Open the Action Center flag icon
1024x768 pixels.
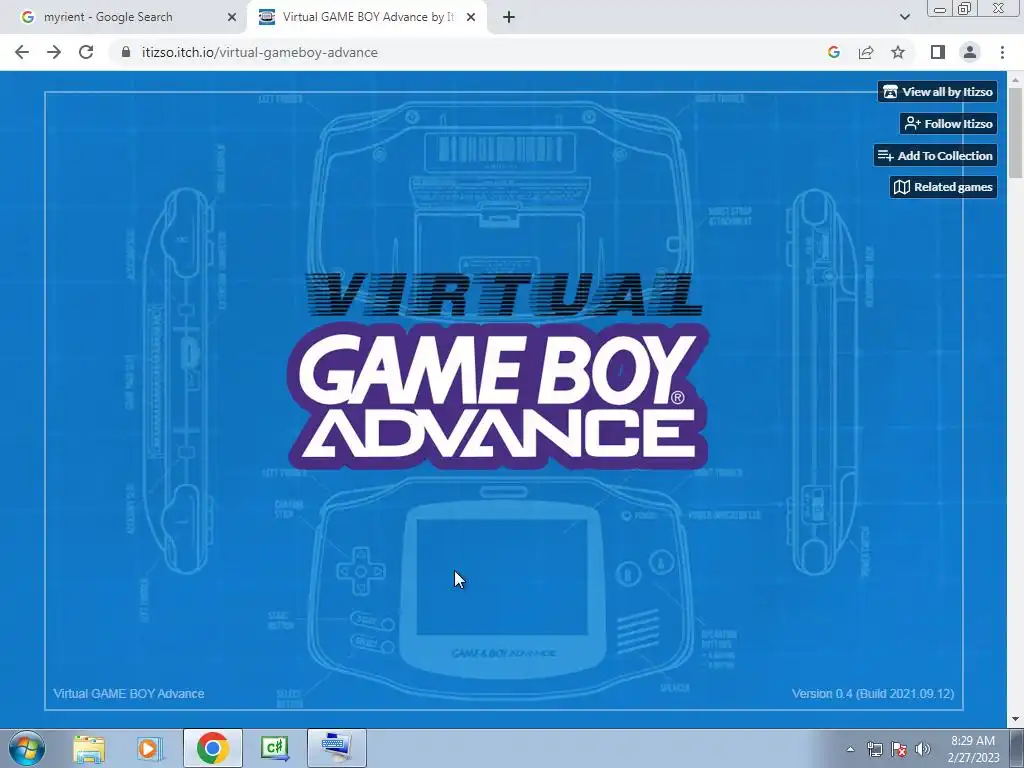click(x=899, y=749)
